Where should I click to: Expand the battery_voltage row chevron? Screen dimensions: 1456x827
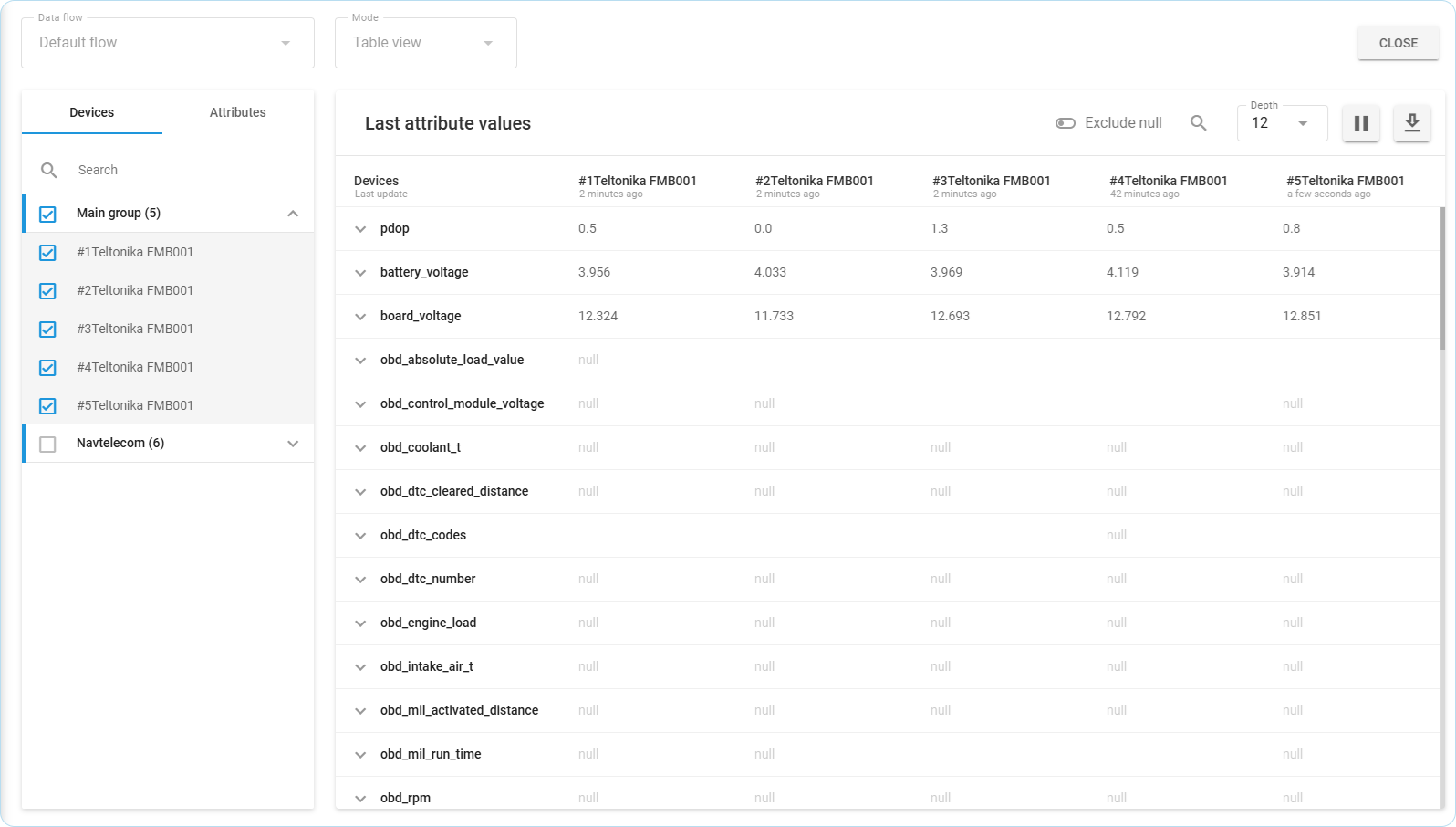[360, 273]
